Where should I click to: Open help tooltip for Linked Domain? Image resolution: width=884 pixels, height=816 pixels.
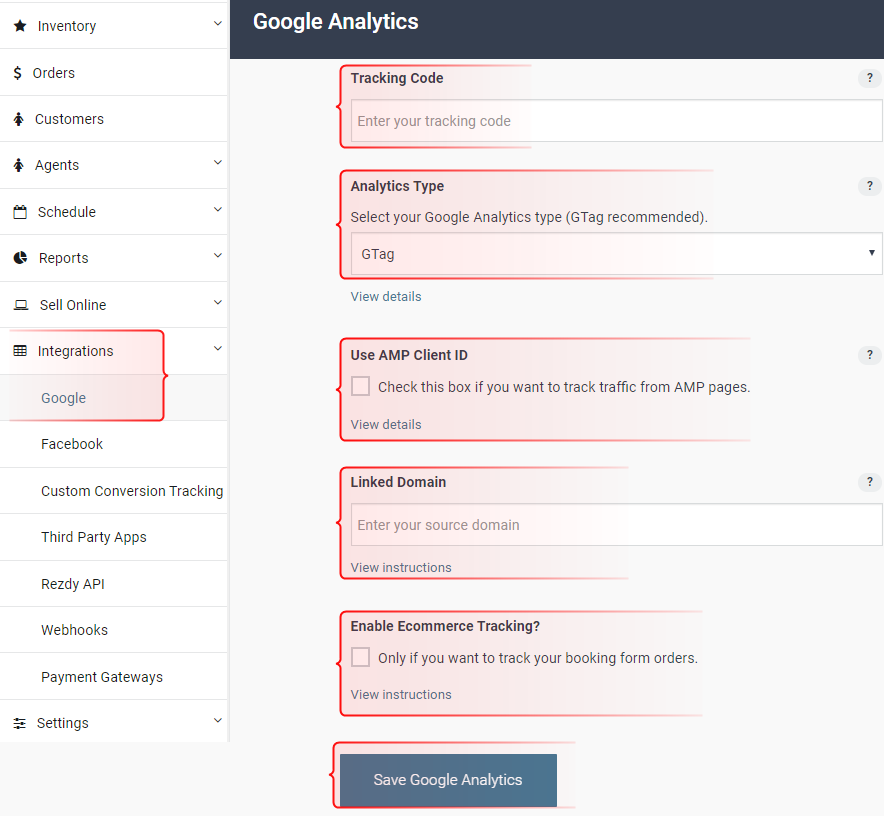tap(870, 482)
